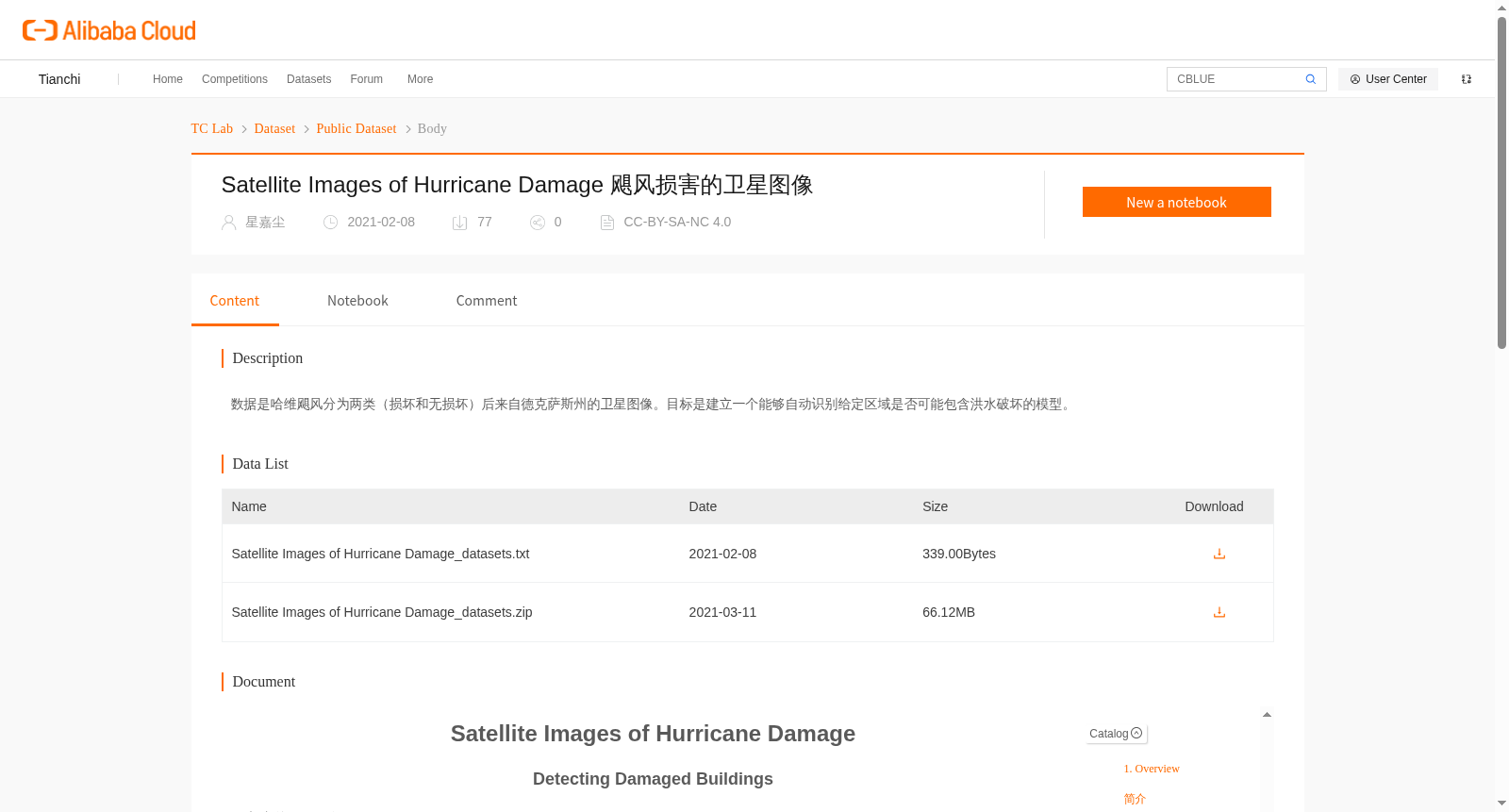Image resolution: width=1509 pixels, height=812 pixels.
Task: Click the clock icon beside 2021-02-08
Action: point(330,223)
